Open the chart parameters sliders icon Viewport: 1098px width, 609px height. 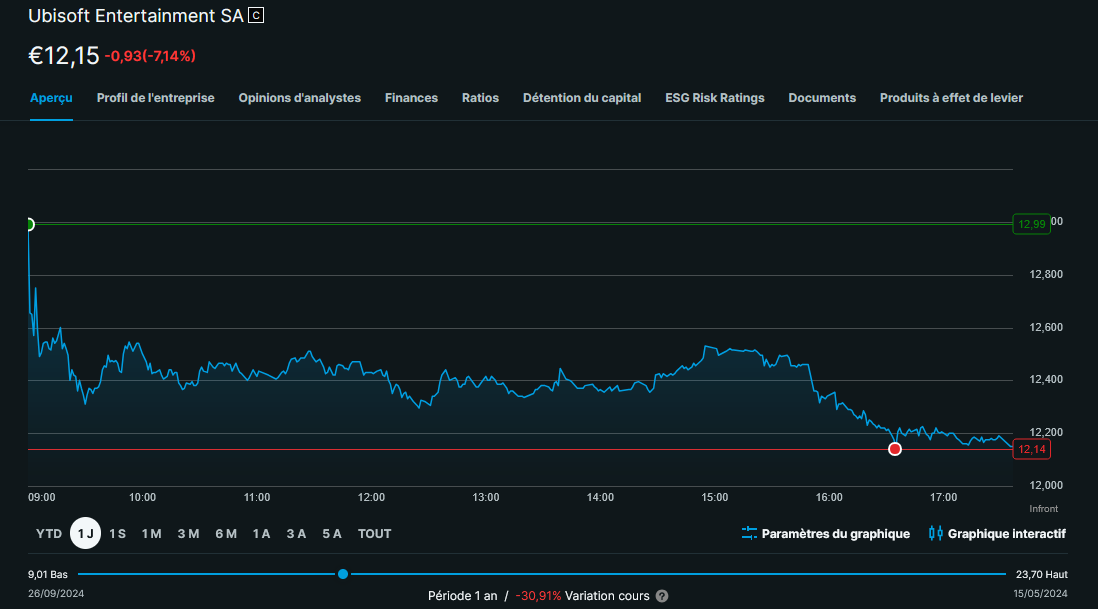click(749, 533)
